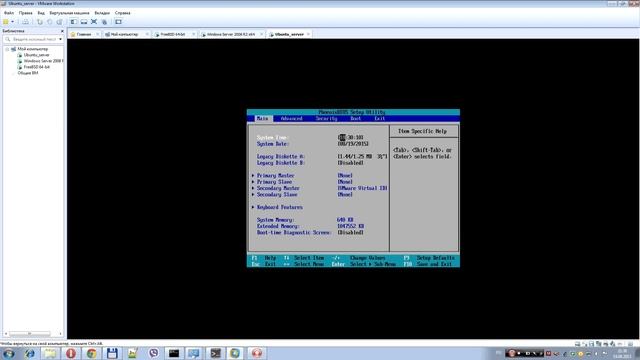Open the power options dropdown arrow in toolbar
The image size is (640, 360).
pos(13,22)
